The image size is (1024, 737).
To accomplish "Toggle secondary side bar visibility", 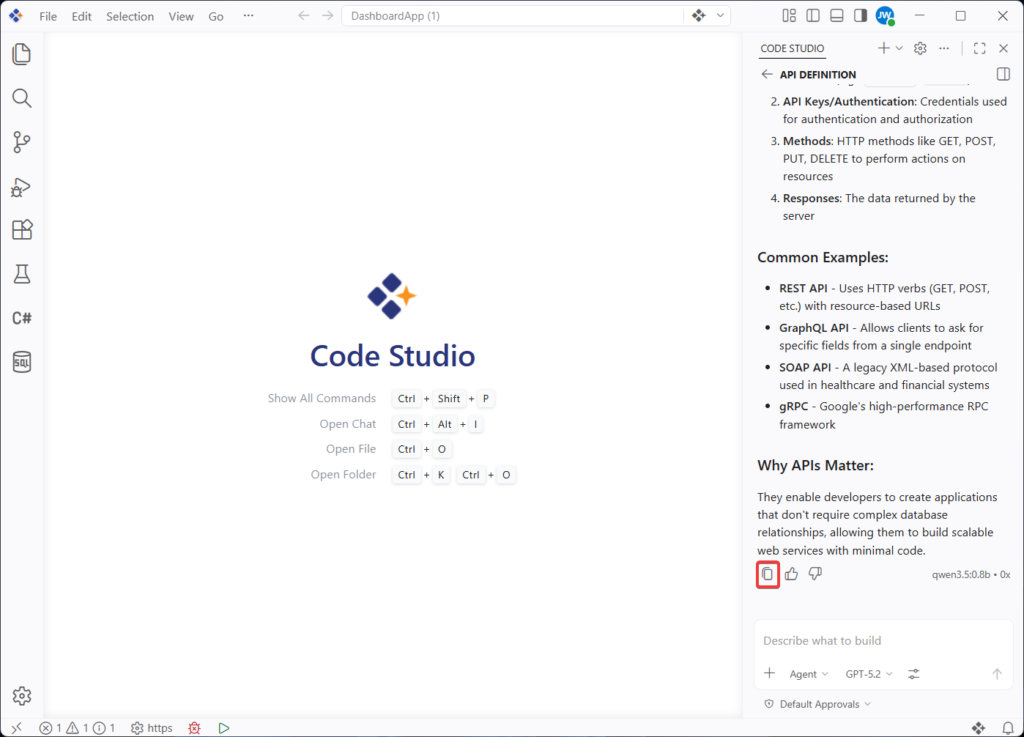I will tap(860, 16).
